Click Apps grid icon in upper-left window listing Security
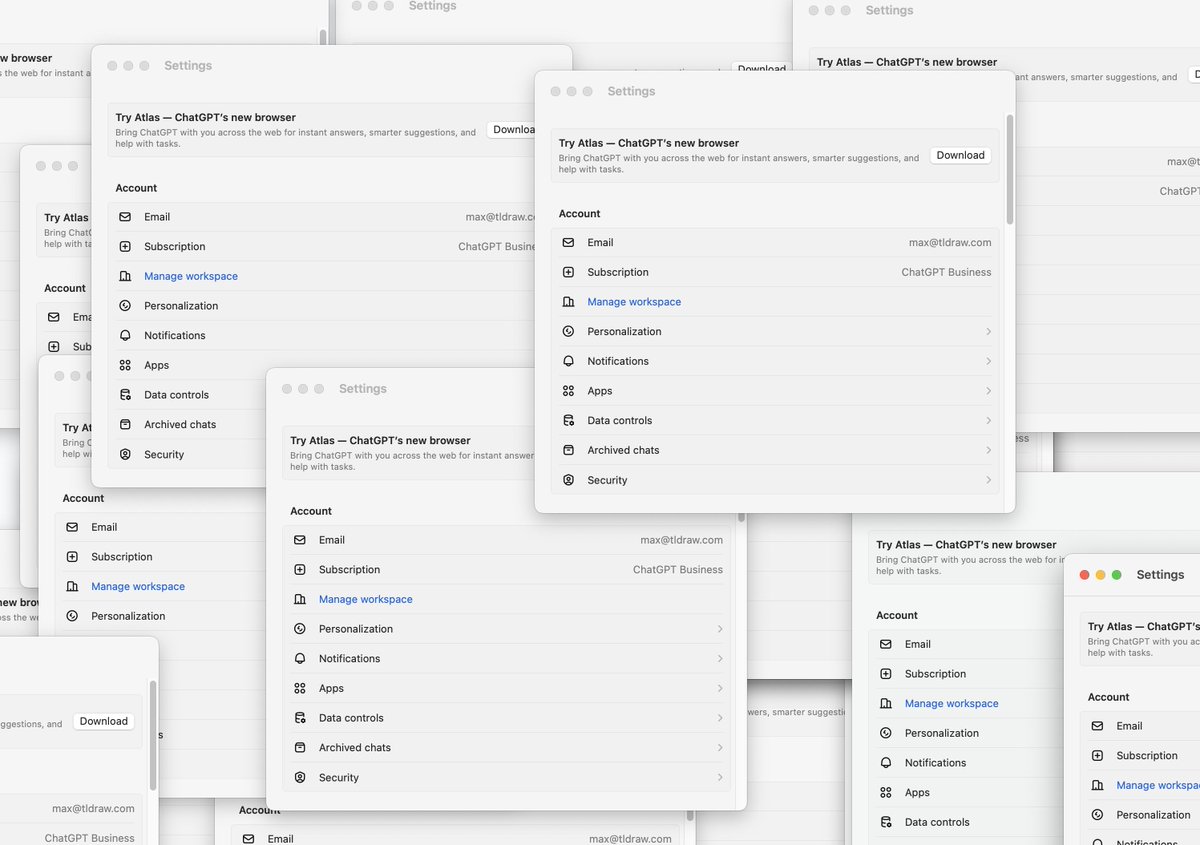 tap(125, 365)
